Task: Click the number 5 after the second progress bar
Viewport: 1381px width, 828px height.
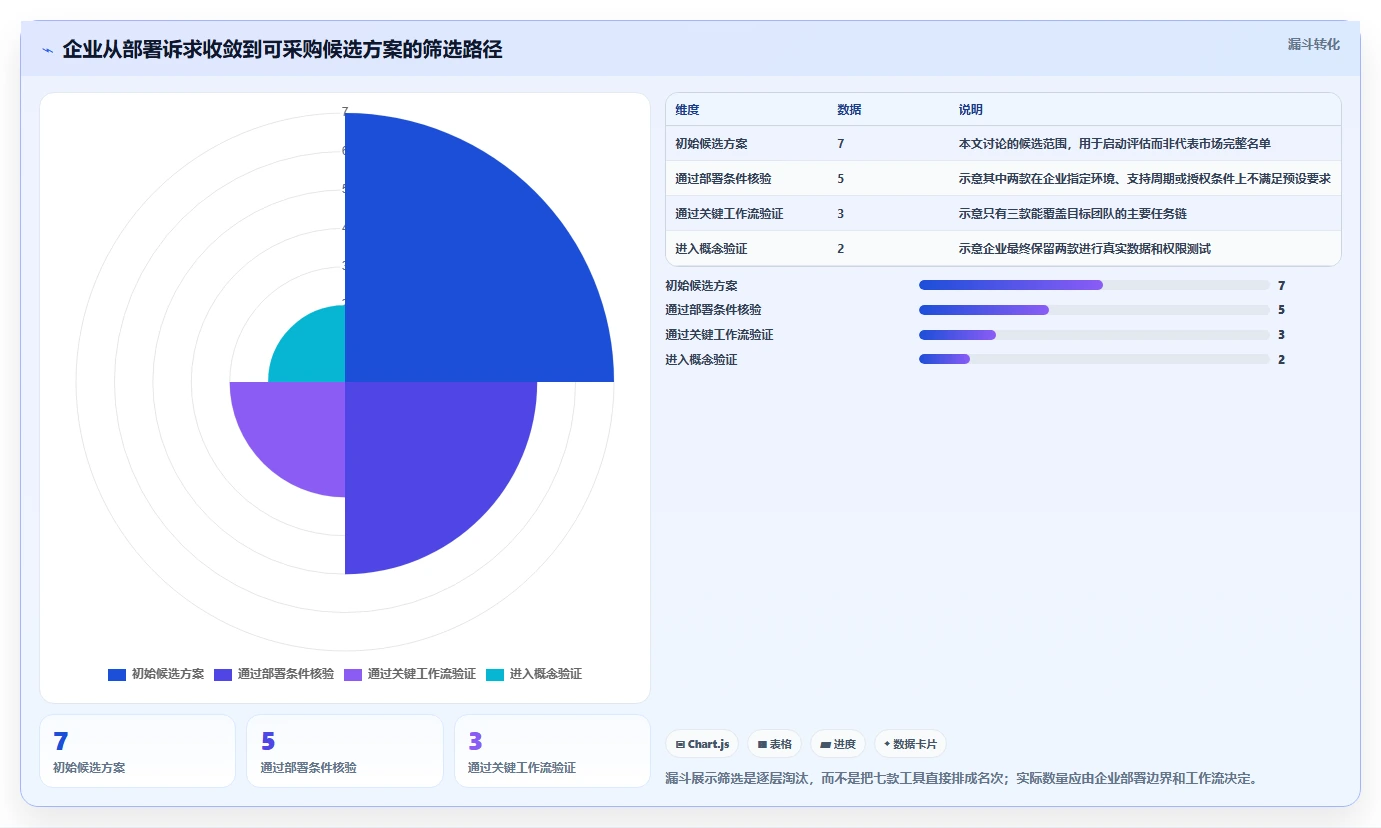Action: click(1281, 310)
